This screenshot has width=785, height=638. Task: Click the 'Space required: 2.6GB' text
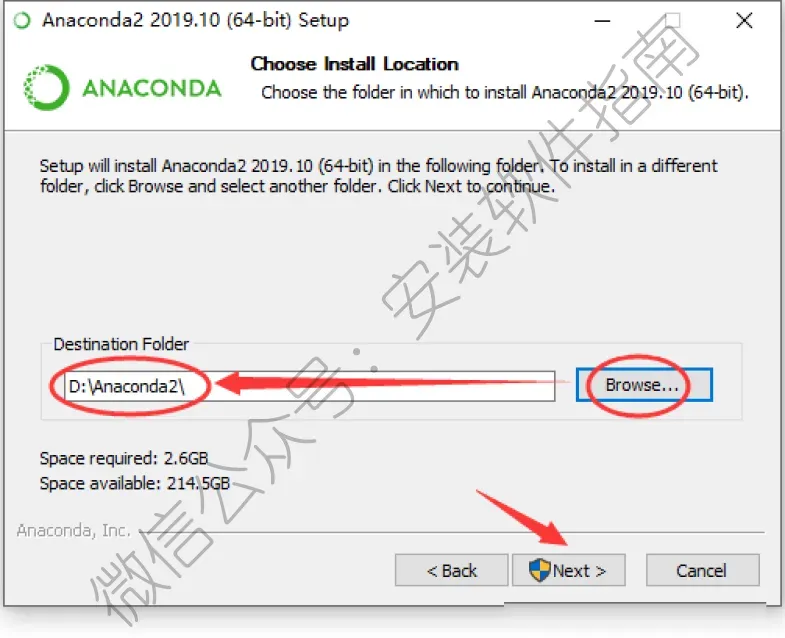pyautogui.click(x=124, y=458)
